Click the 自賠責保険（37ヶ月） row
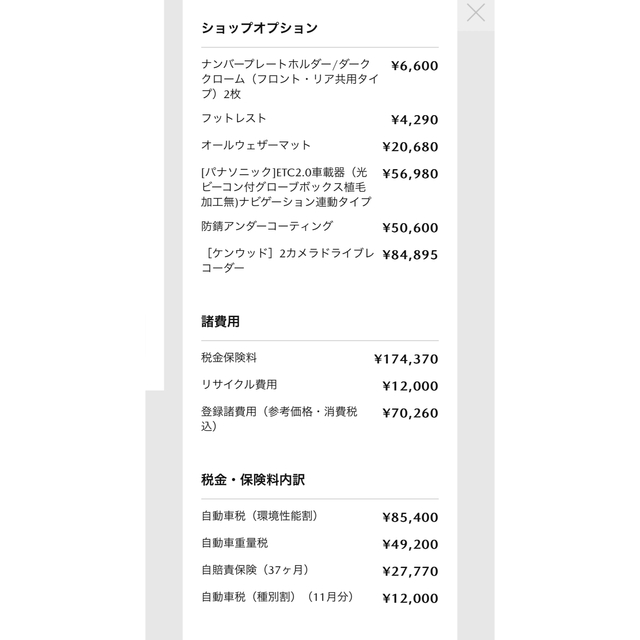The height and width of the screenshot is (640, 640). (x=320, y=571)
